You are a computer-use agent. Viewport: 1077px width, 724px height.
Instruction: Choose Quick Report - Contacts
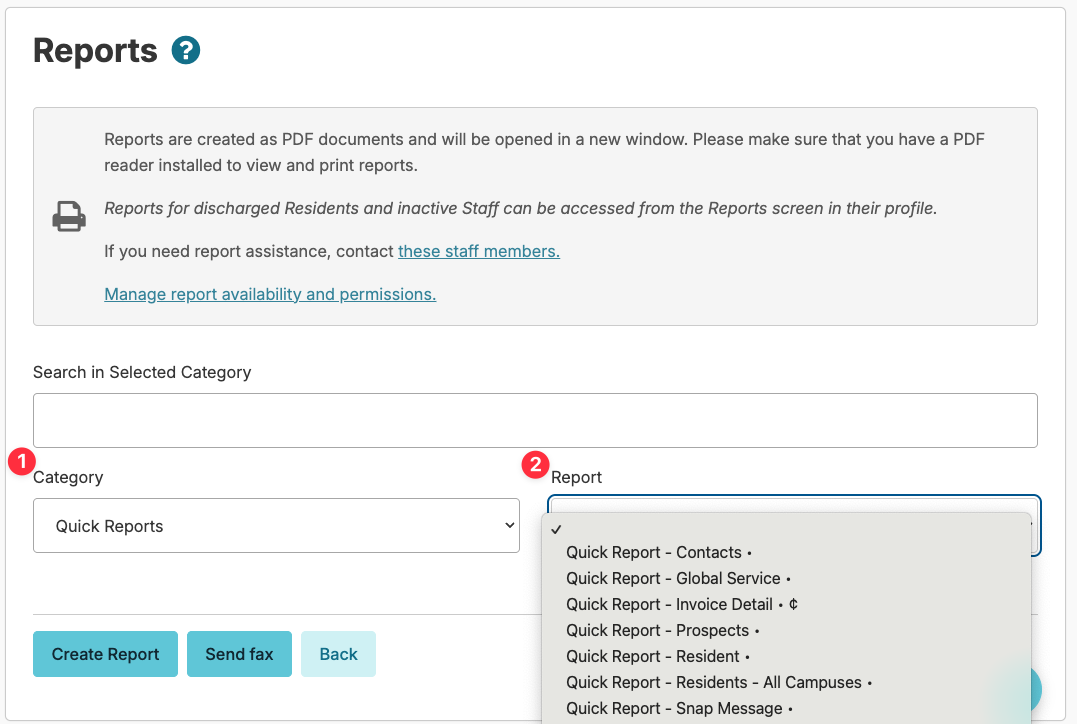786,552
